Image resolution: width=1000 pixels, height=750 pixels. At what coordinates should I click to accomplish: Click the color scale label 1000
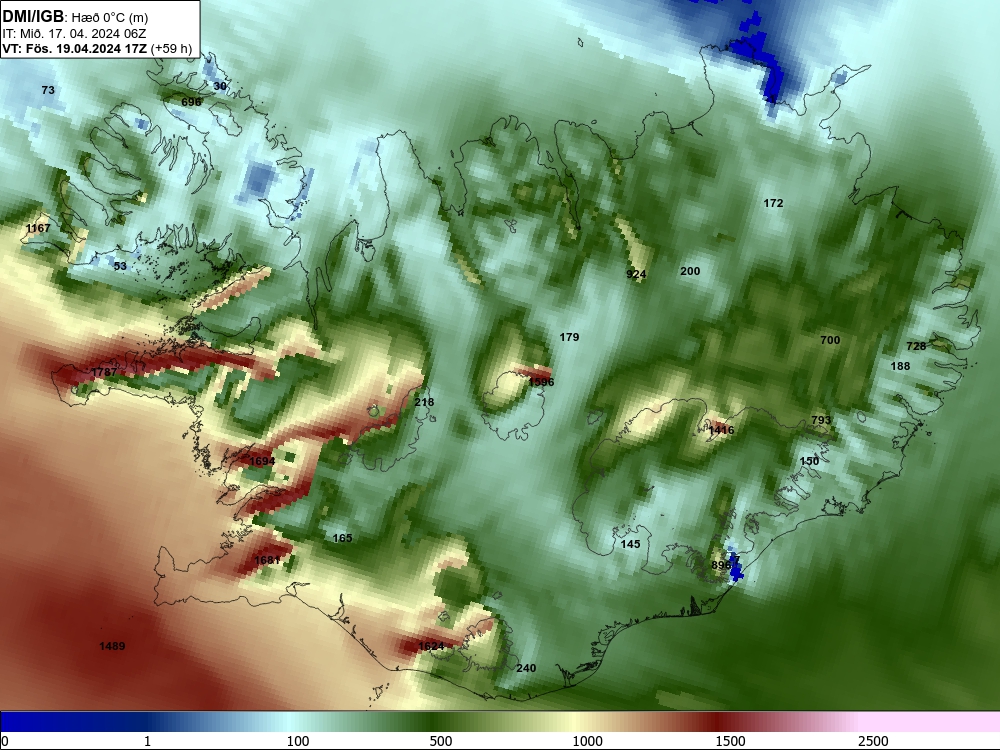point(587,741)
